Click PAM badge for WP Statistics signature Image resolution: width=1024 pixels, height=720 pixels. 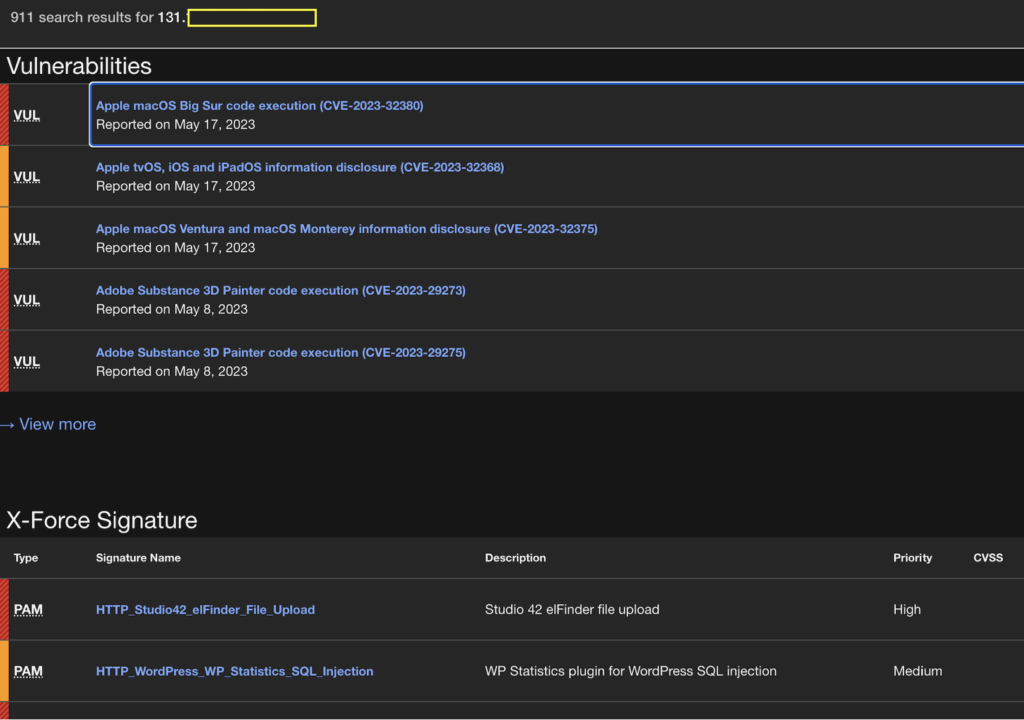point(28,671)
